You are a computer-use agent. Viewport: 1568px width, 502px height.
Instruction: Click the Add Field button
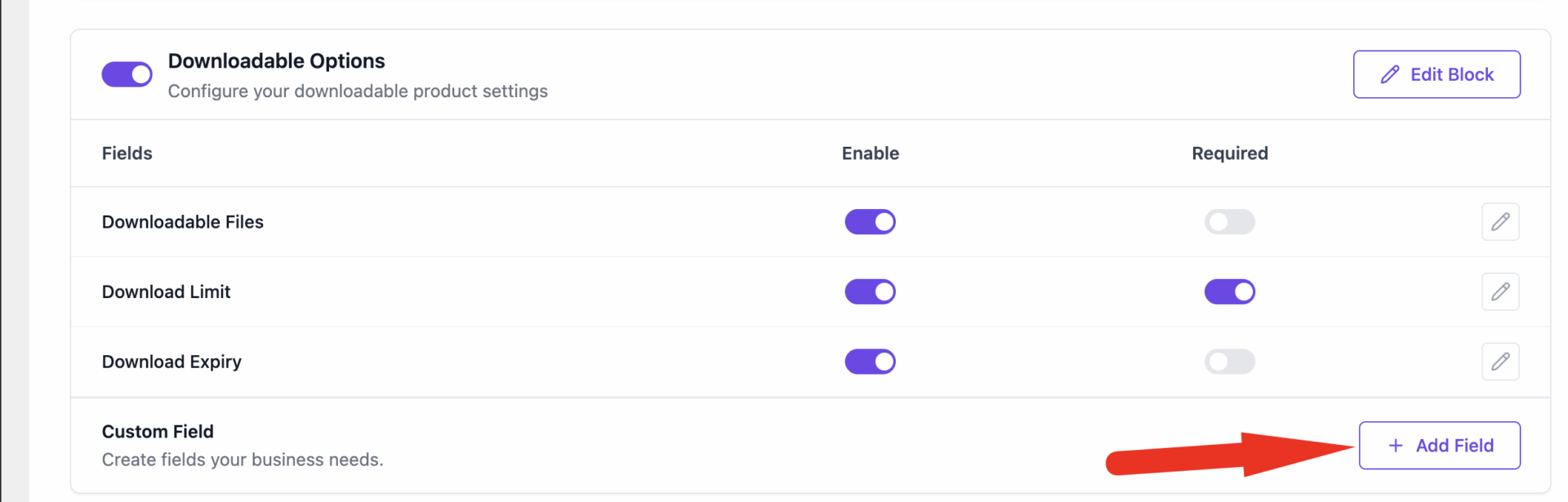point(1439,446)
